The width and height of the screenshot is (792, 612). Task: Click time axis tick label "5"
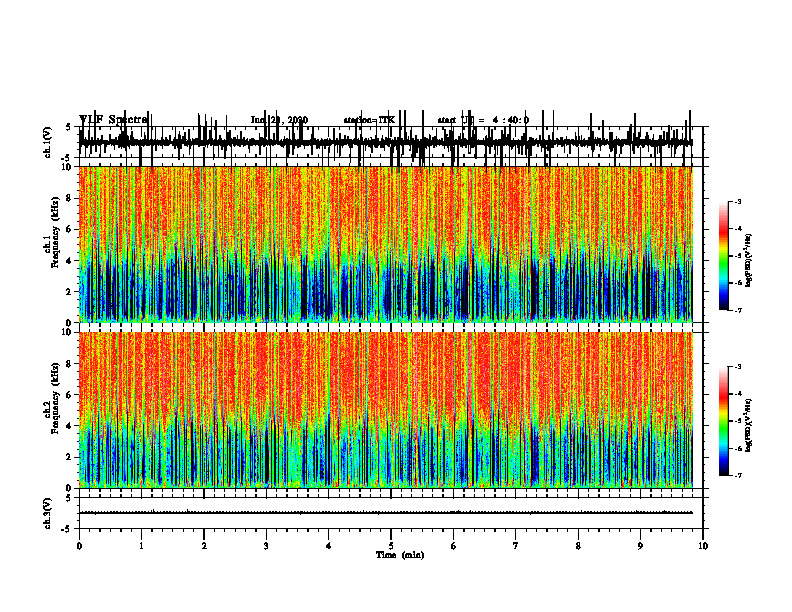tap(391, 546)
